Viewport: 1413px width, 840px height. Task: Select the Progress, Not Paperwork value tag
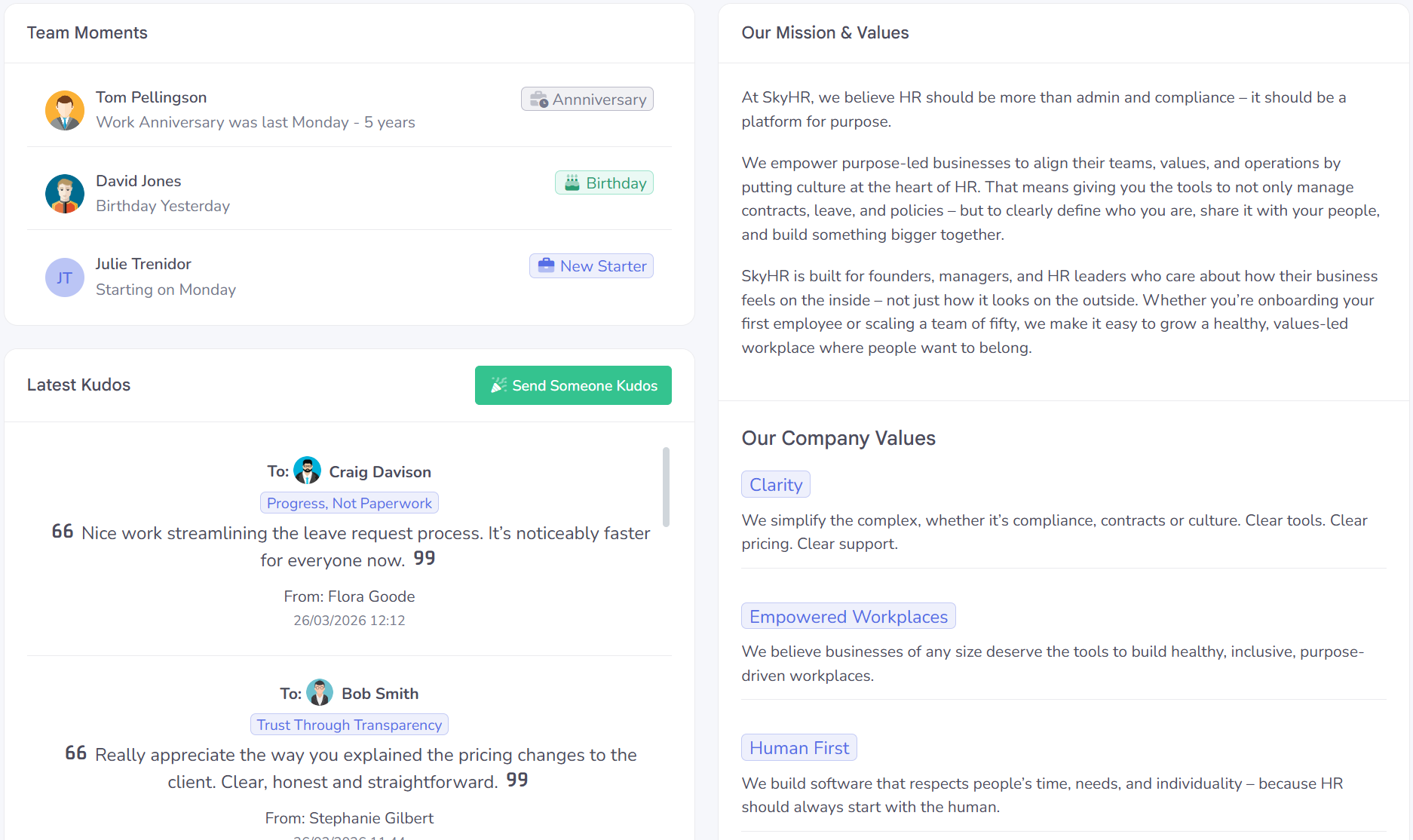pos(349,503)
